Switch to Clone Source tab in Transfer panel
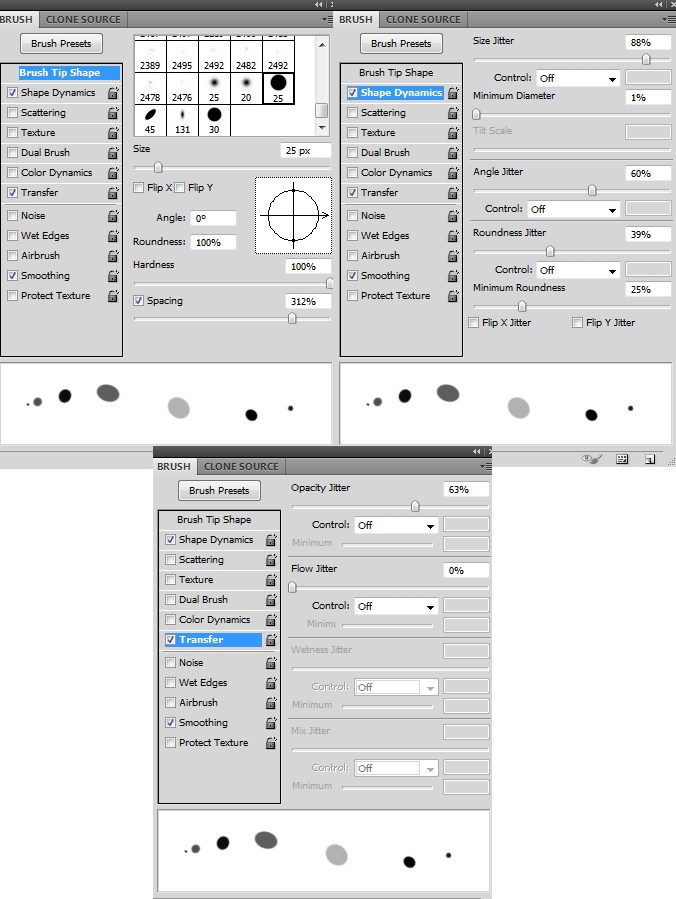This screenshot has width=676, height=899. pyautogui.click(x=241, y=467)
